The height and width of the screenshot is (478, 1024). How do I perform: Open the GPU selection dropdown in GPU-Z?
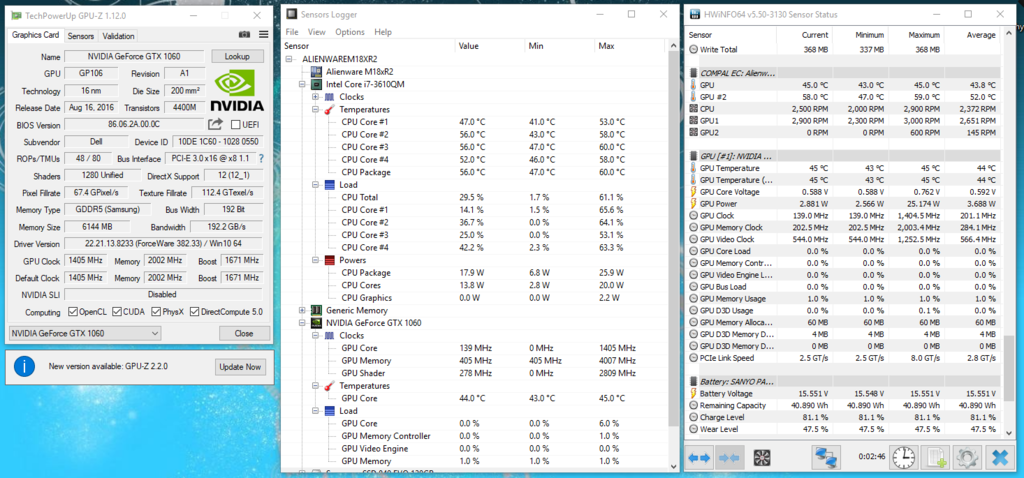pyautogui.click(x=85, y=333)
